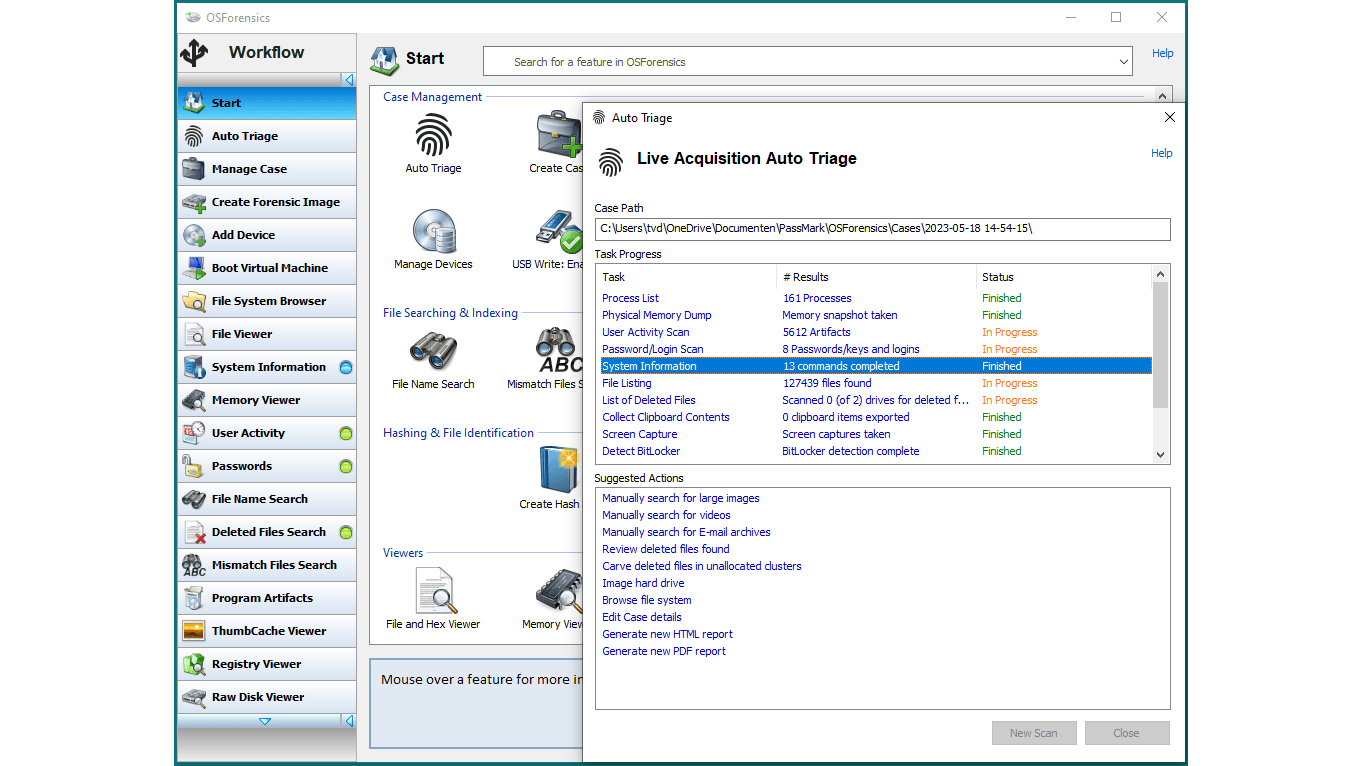The image size is (1362, 766).
Task: Click Review deleted files found
Action: pos(666,549)
